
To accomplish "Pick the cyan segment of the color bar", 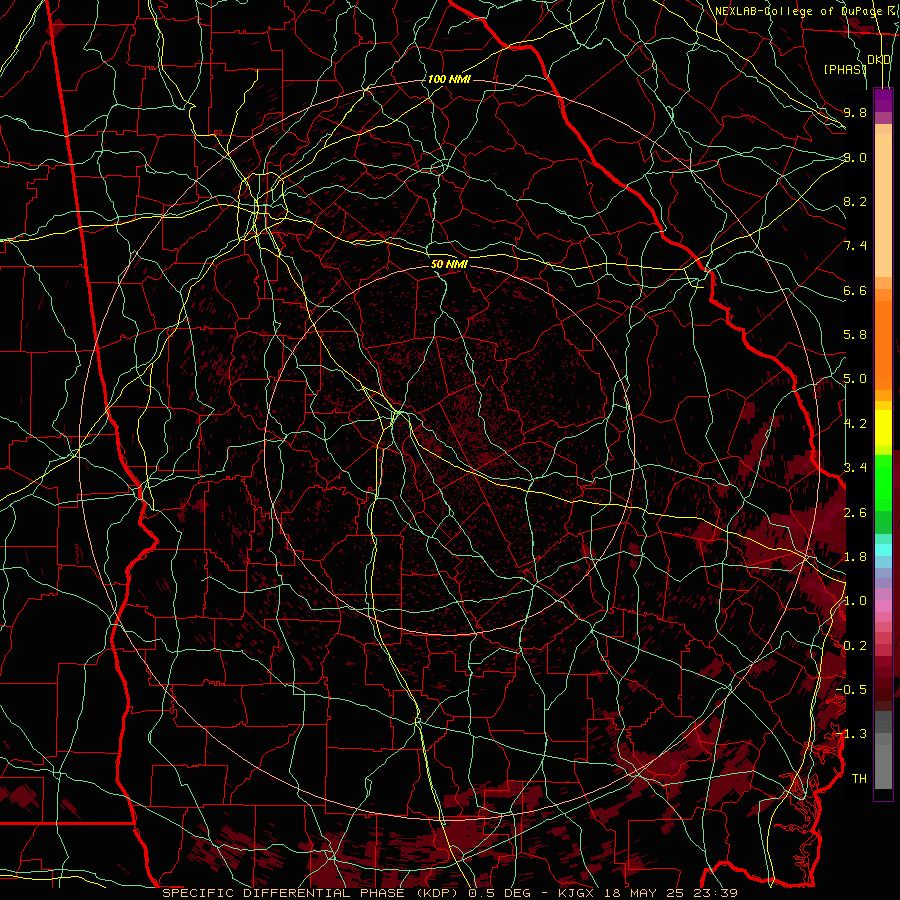I will tap(883, 549).
